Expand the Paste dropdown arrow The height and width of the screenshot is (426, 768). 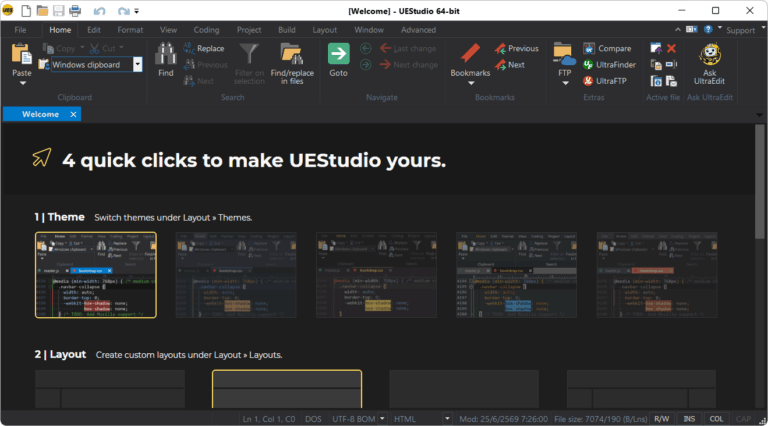[23, 83]
